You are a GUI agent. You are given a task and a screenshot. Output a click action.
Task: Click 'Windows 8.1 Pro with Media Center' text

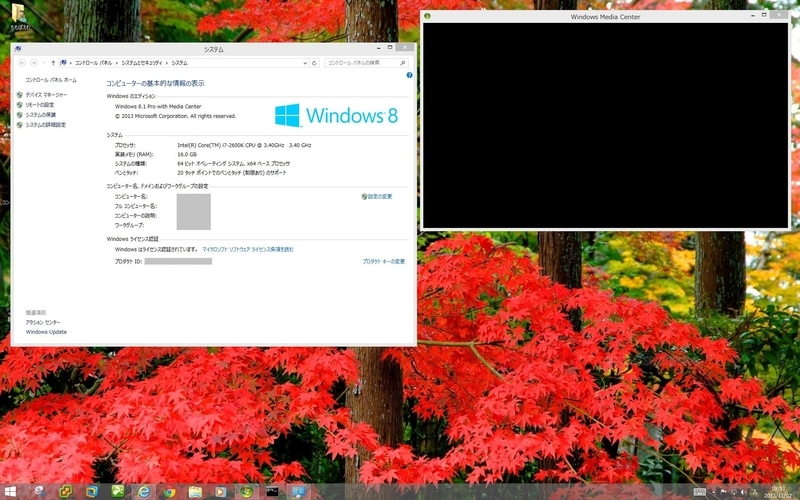tap(158, 107)
